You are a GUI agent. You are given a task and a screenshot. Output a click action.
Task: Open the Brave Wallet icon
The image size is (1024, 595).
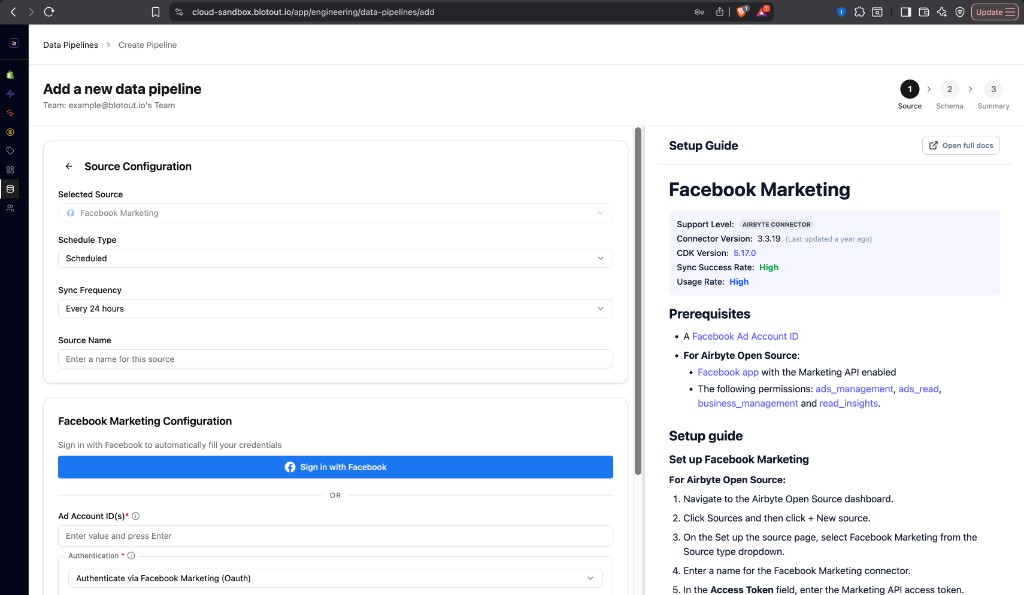(924, 12)
